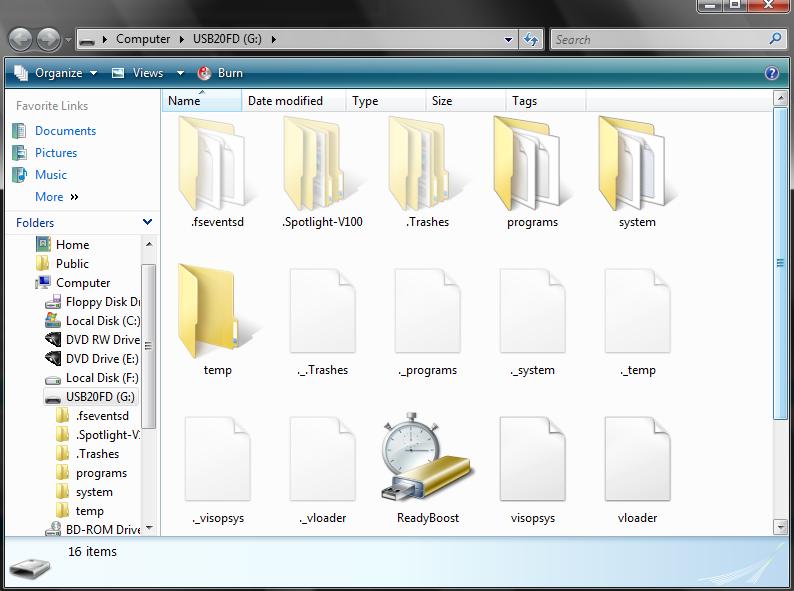Collapse the Folders pane chevron
Screen dimensions: 794x591
pos(147,222)
